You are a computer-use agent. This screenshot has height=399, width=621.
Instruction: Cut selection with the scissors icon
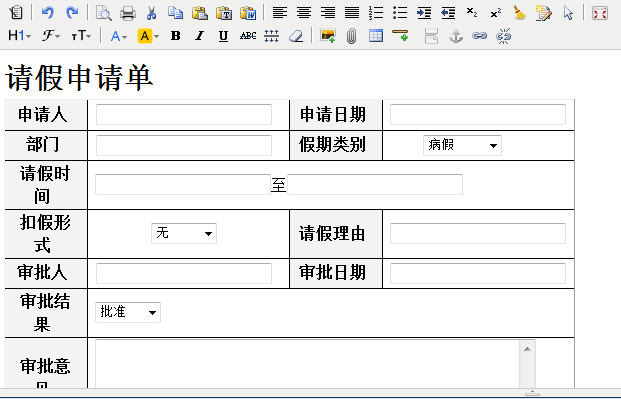coord(151,13)
